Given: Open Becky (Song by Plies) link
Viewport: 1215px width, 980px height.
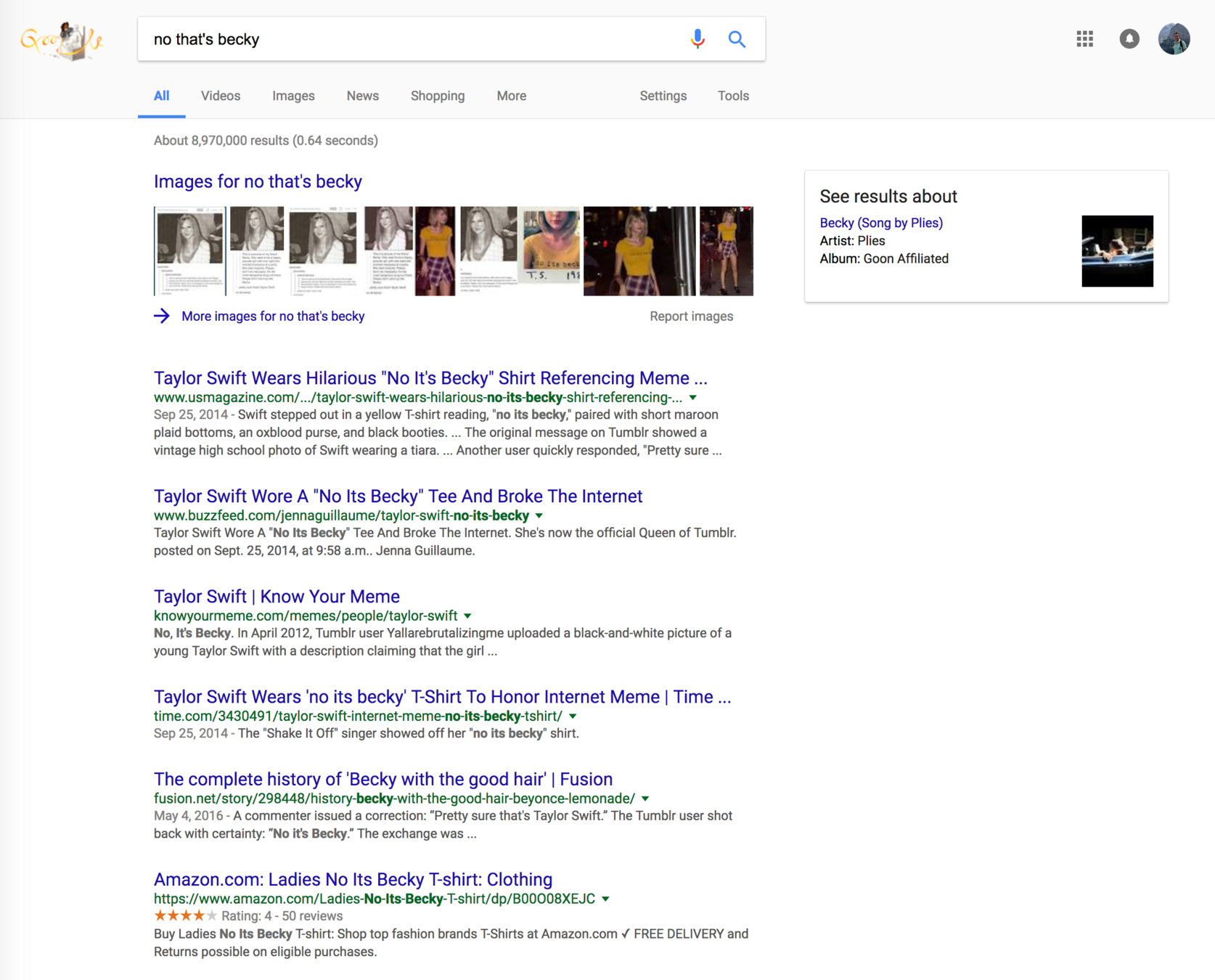Looking at the screenshot, I should (881, 223).
